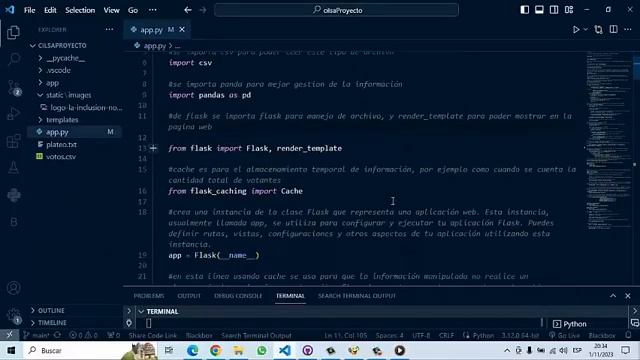Open the Go menu
Screen dimensions: 640x360
(x=133, y=10)
